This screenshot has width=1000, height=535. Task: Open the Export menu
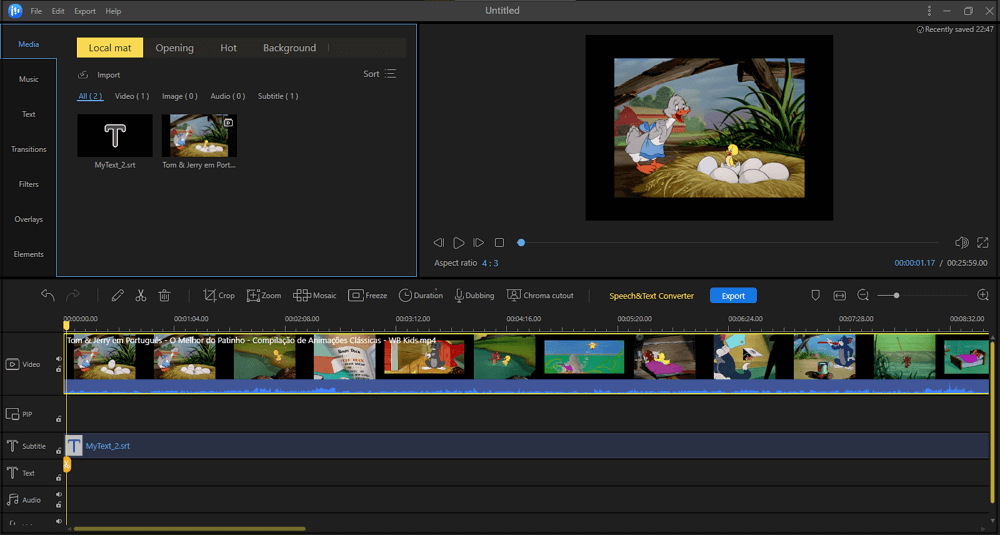click(85, 11)
